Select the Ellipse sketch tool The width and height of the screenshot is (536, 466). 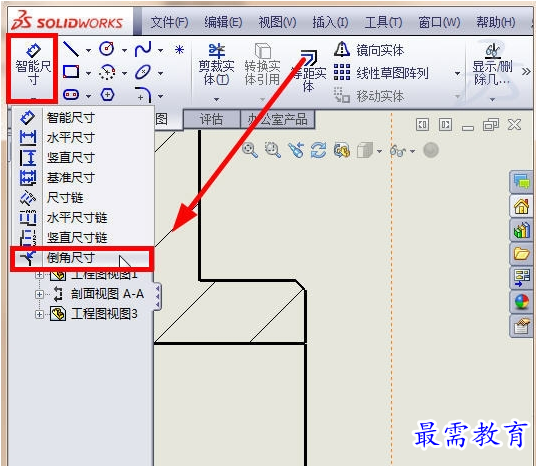(143, 72)
